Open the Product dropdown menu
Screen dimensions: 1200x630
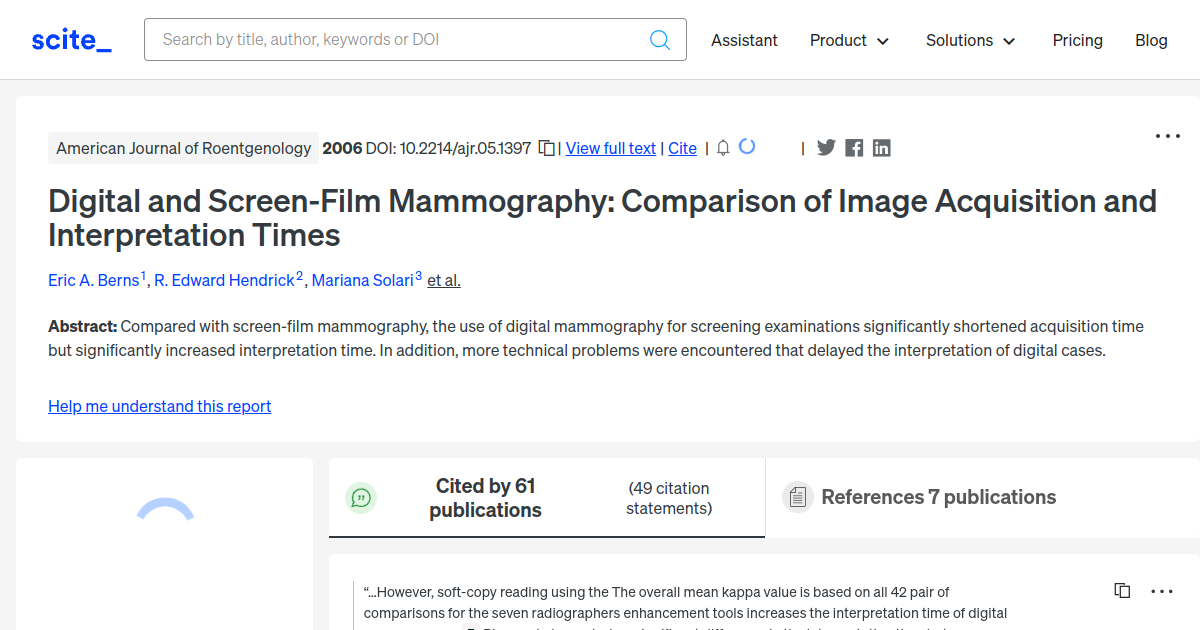pyautogui.click(x=849, y=41)
